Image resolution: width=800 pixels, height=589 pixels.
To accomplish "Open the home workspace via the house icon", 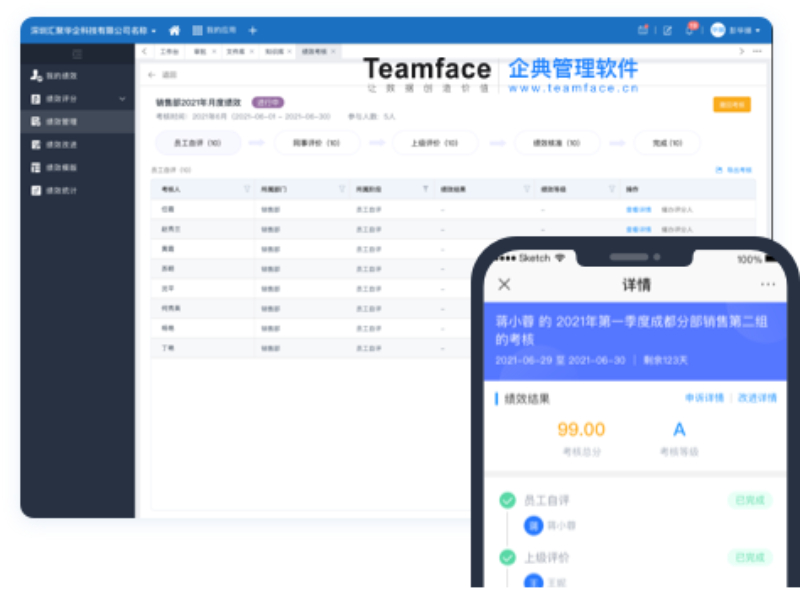I will pyautogui.click(x=174, y=32).
